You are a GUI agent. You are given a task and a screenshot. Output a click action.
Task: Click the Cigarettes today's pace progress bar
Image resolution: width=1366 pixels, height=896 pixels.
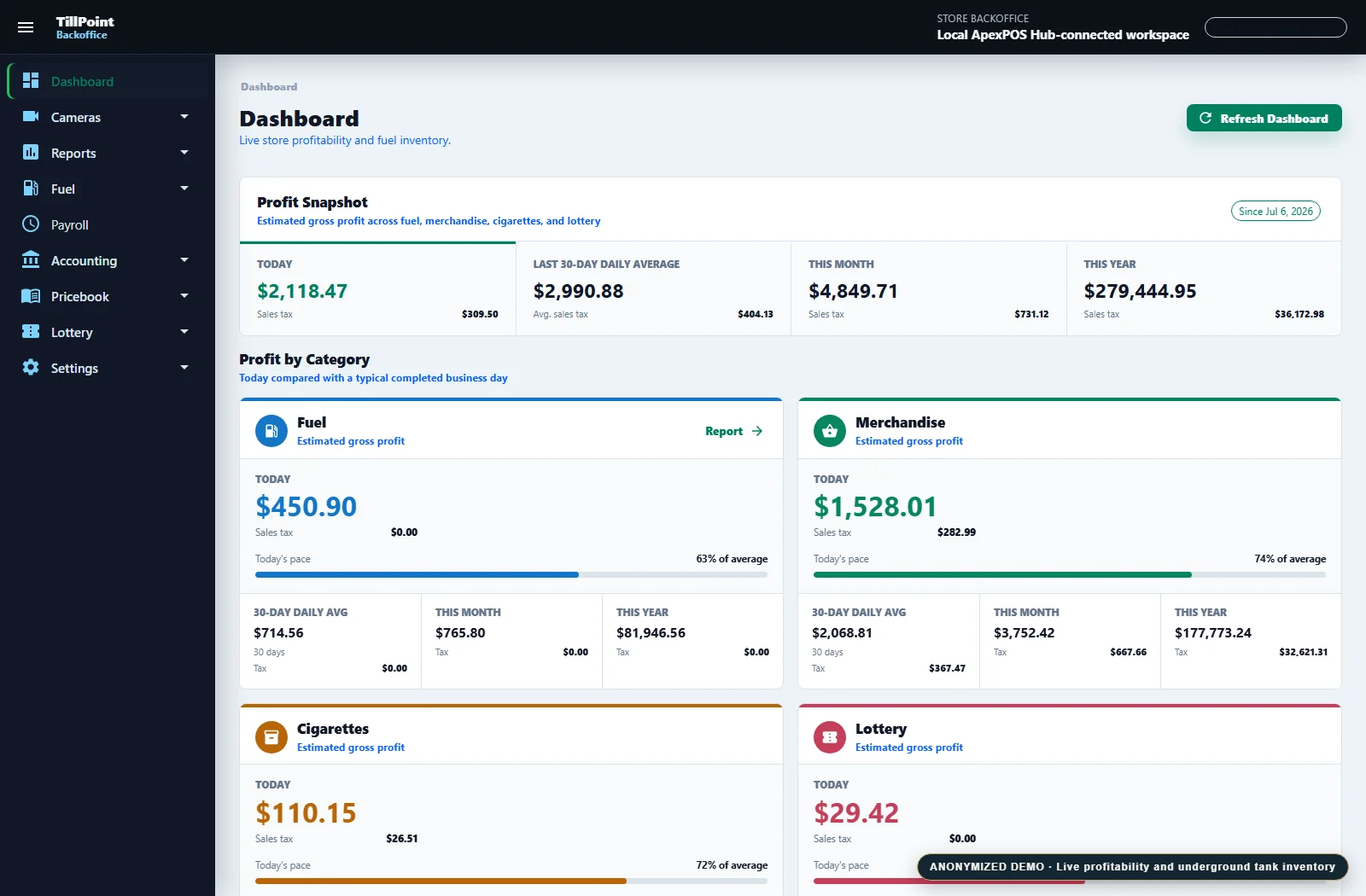pos(511,881)
